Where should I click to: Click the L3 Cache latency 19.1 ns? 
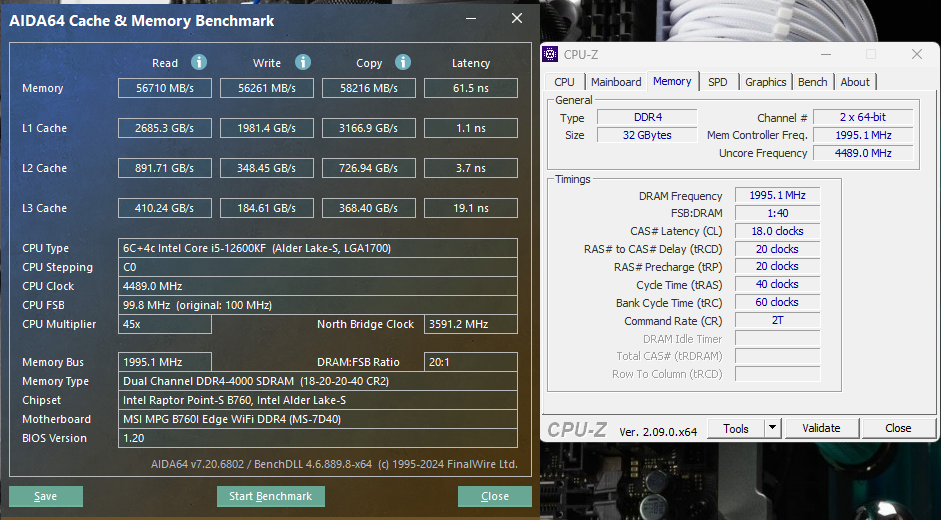coord(470,208)
